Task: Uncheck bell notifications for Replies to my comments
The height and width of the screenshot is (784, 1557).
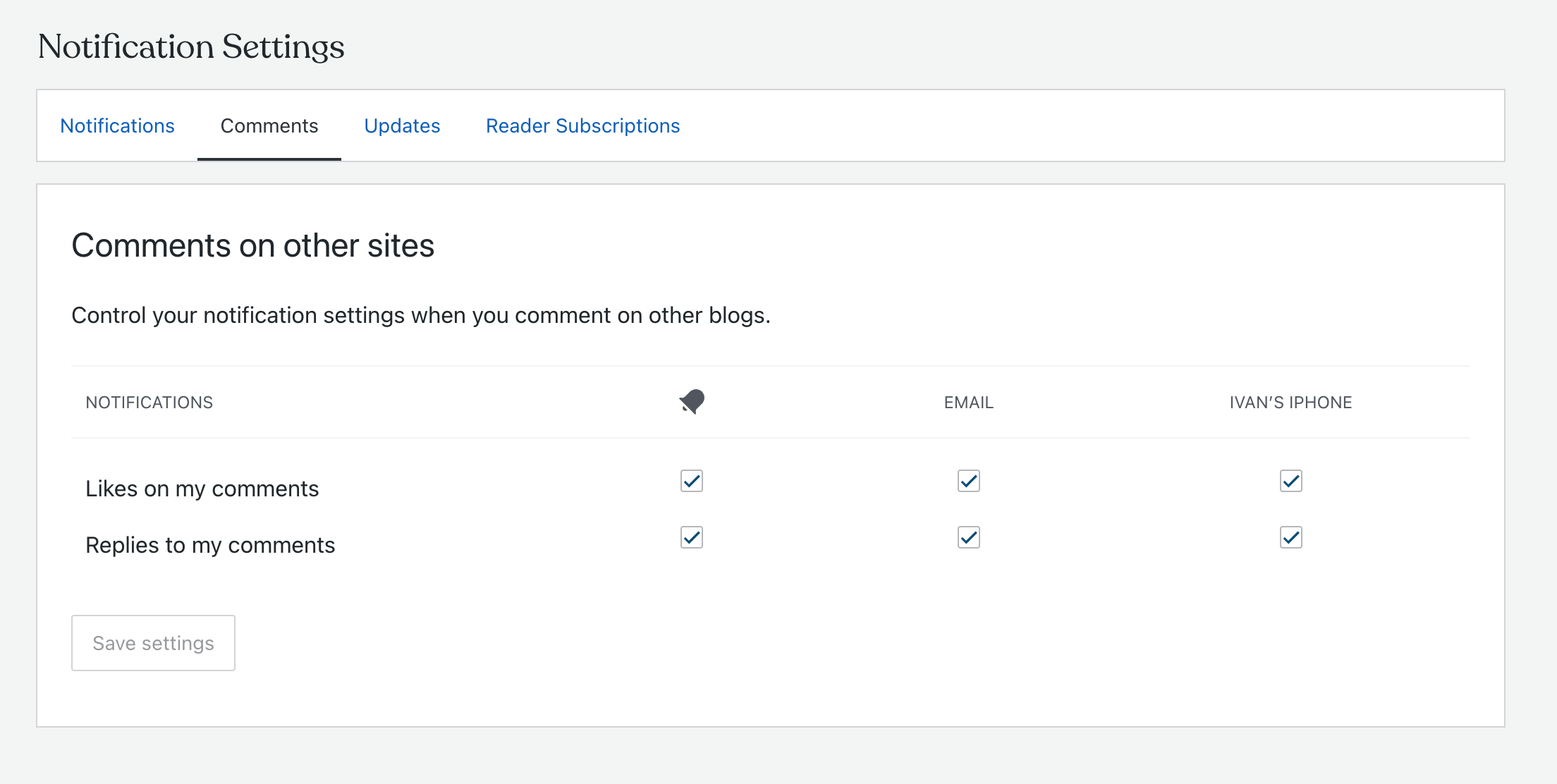Action: click(692, 537)
